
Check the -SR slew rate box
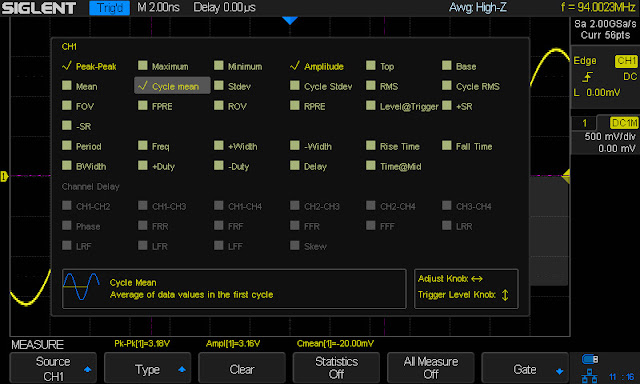(67, 125)
